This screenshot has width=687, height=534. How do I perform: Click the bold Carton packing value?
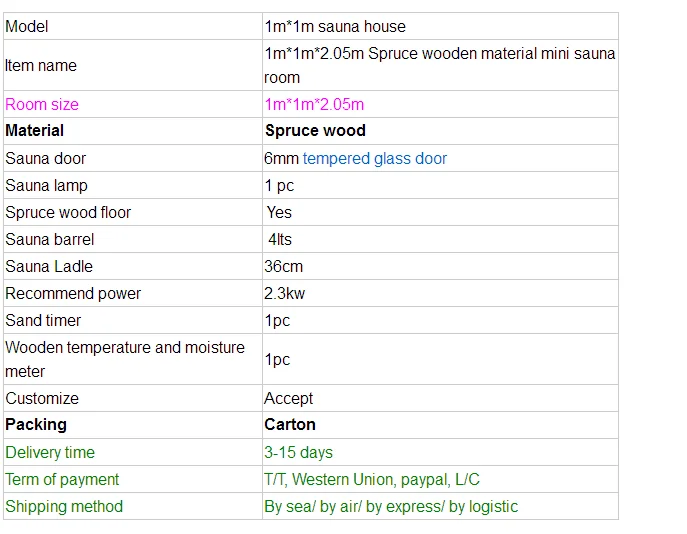[x=290, y=424]
